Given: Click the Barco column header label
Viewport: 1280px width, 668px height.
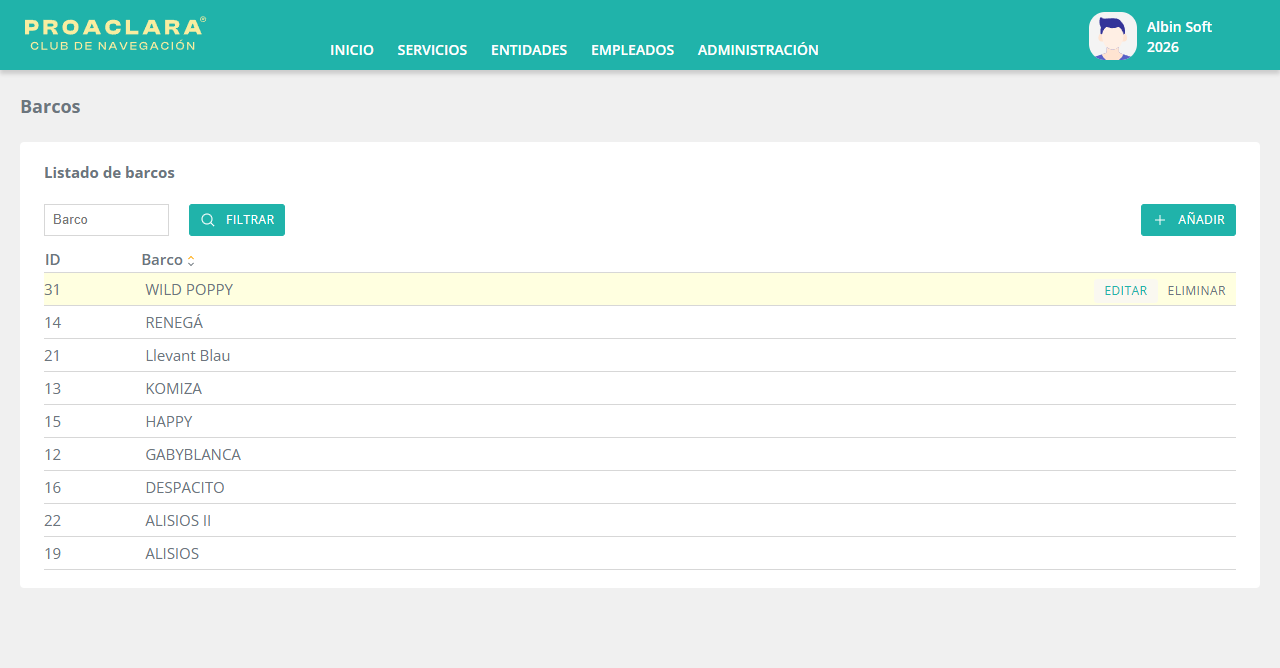Looking at the screenshot, I should (162, 260).
